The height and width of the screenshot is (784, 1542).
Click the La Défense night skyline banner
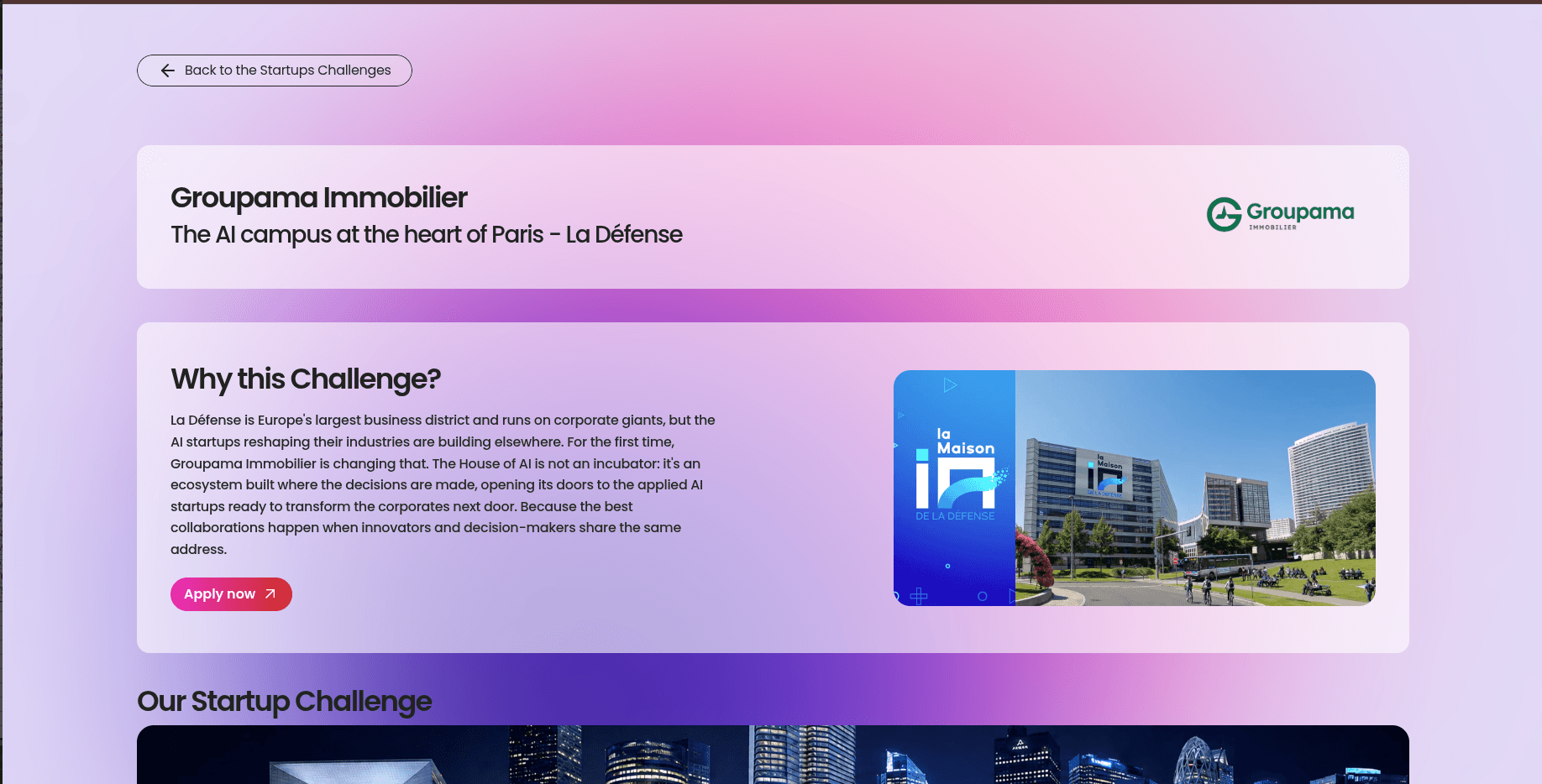click(x=773, y=755)
